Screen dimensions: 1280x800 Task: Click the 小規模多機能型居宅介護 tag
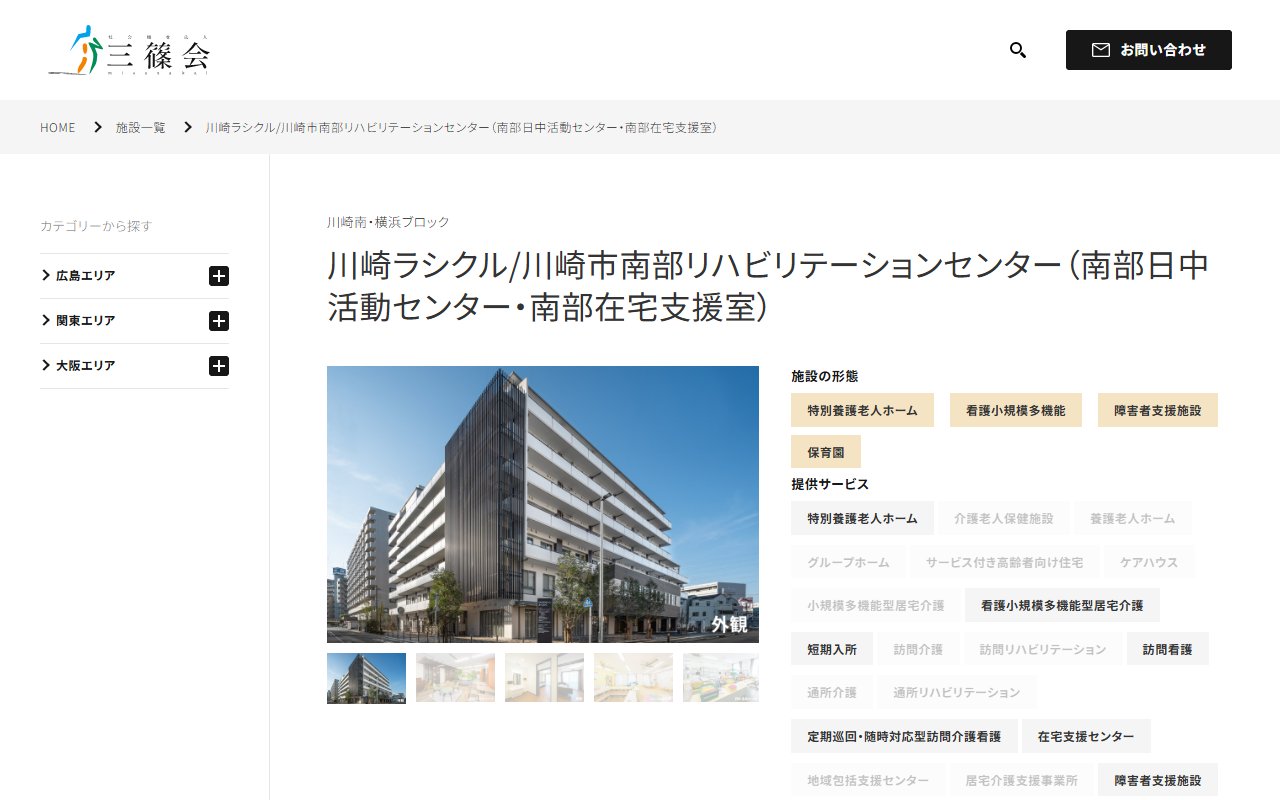[876, 605]
